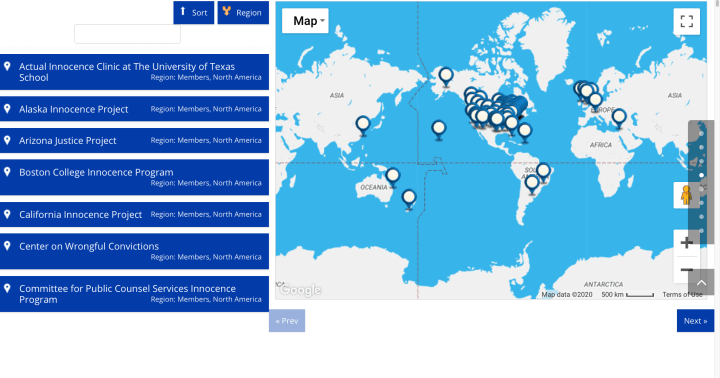Go to next page of results
Image resolution: width=720 pixels, height=378 pixels.
point(695,321)
